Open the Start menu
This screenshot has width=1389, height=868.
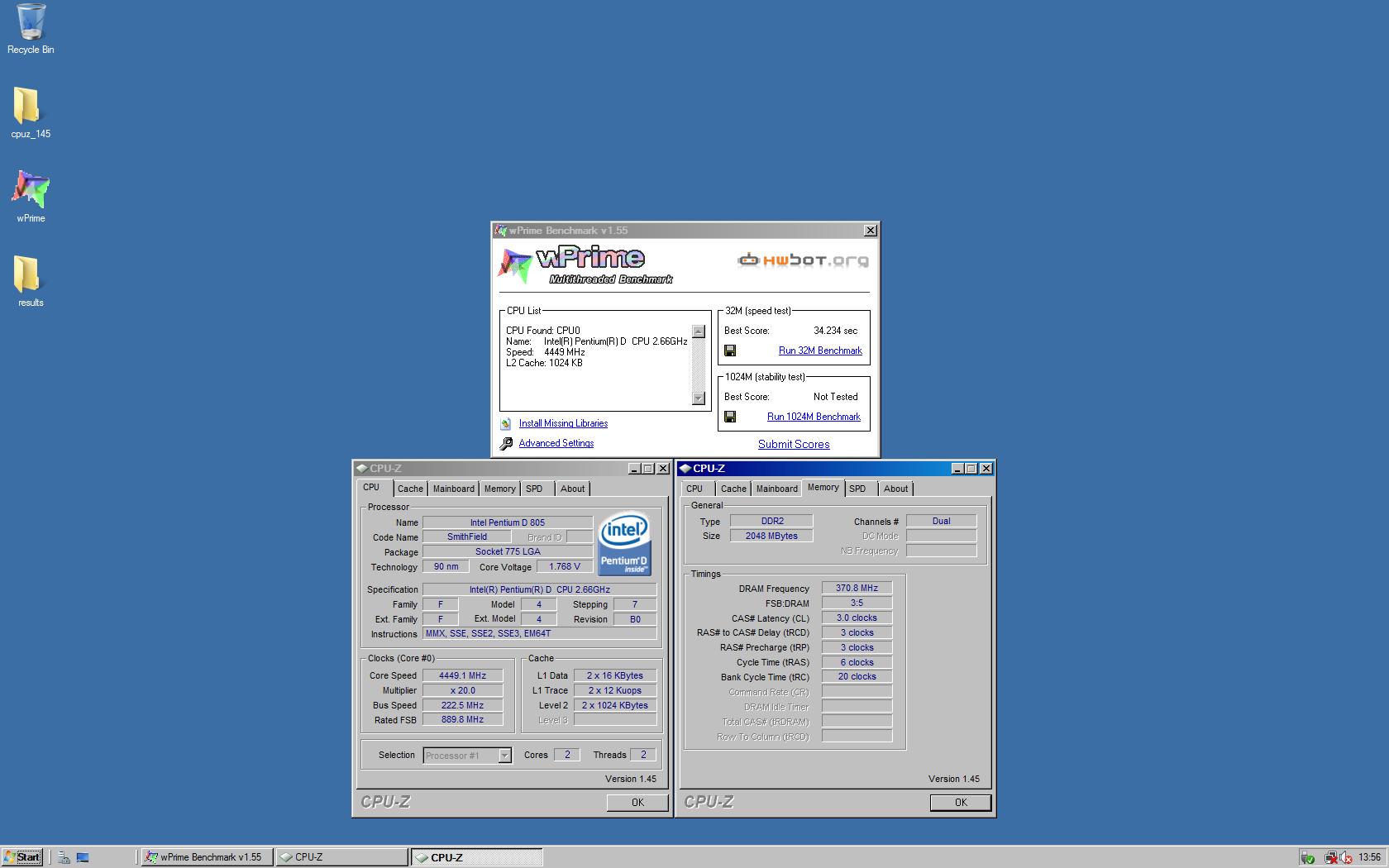[22, 857]
